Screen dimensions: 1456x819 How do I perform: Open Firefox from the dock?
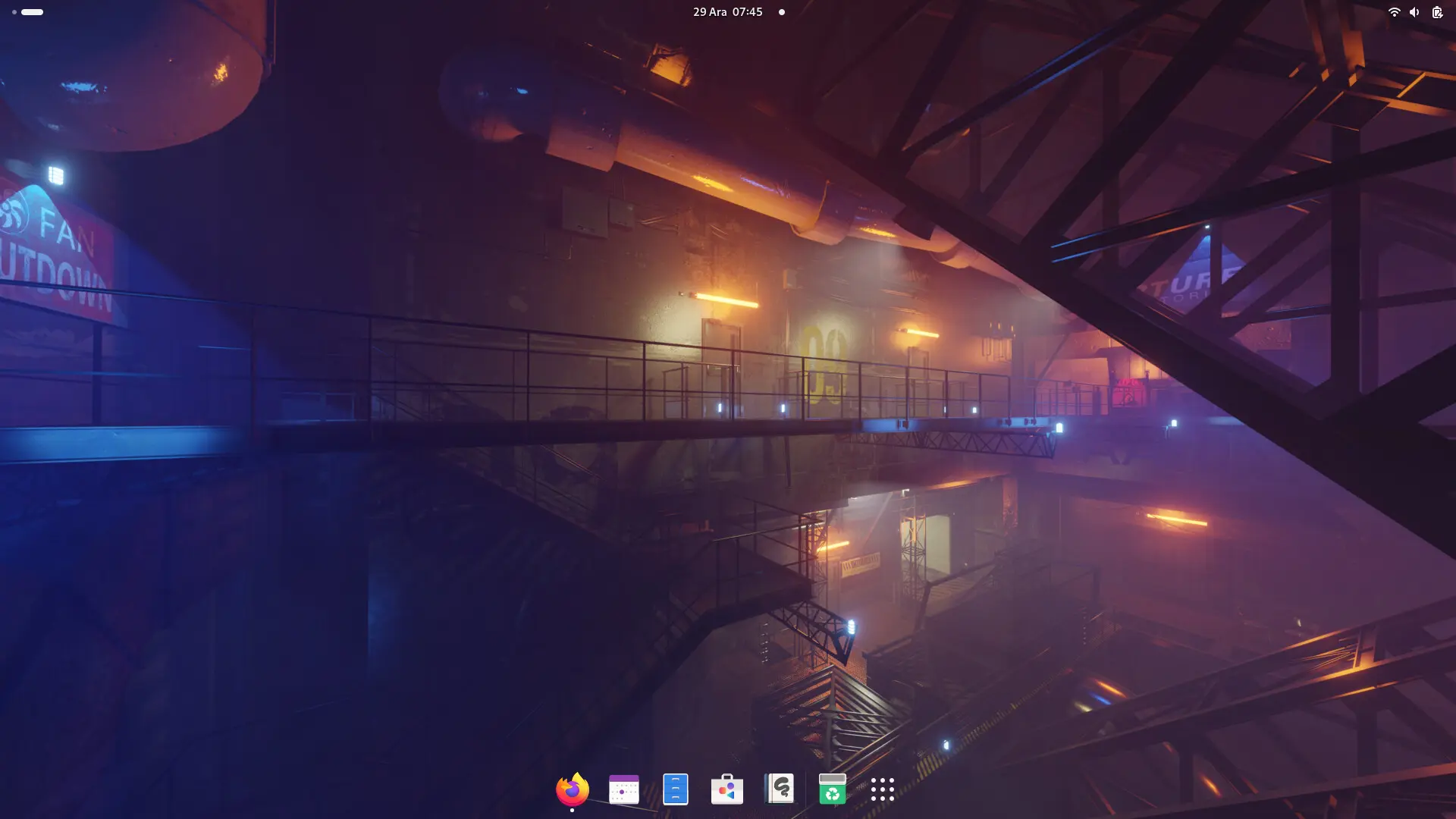tap(573, 789)
